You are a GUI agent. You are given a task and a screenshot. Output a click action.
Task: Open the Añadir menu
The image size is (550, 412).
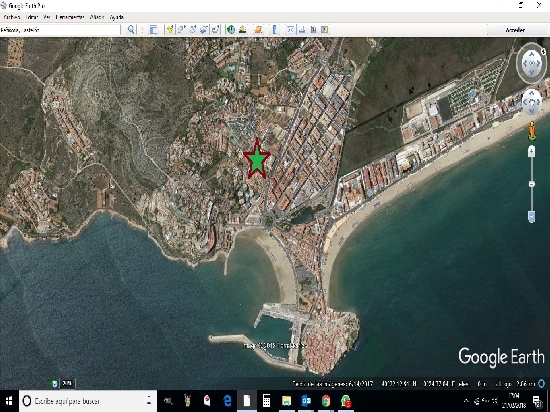97,17
